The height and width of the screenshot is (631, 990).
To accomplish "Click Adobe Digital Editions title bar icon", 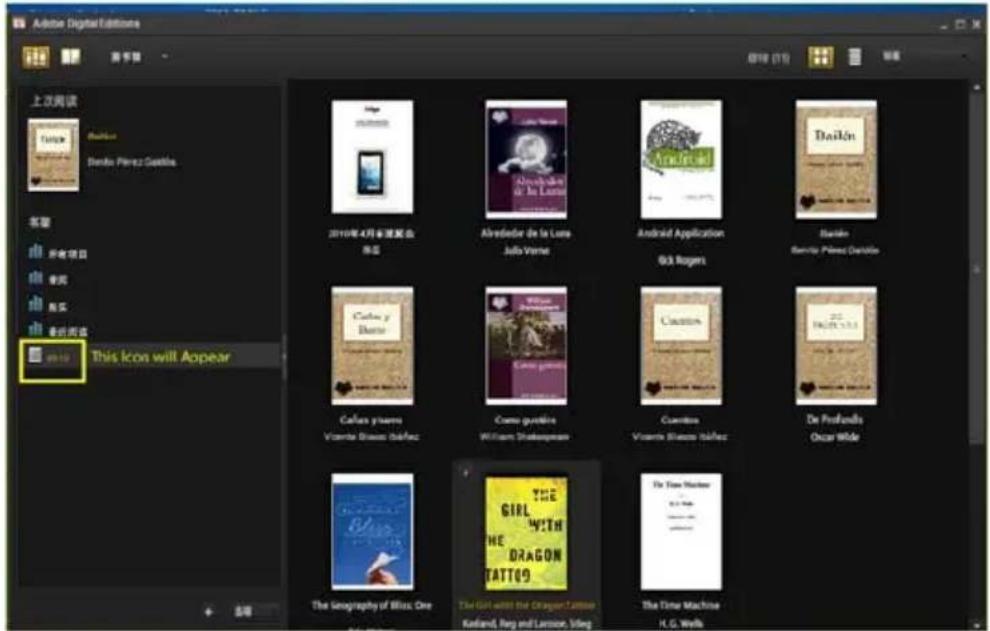I will 19,23.
